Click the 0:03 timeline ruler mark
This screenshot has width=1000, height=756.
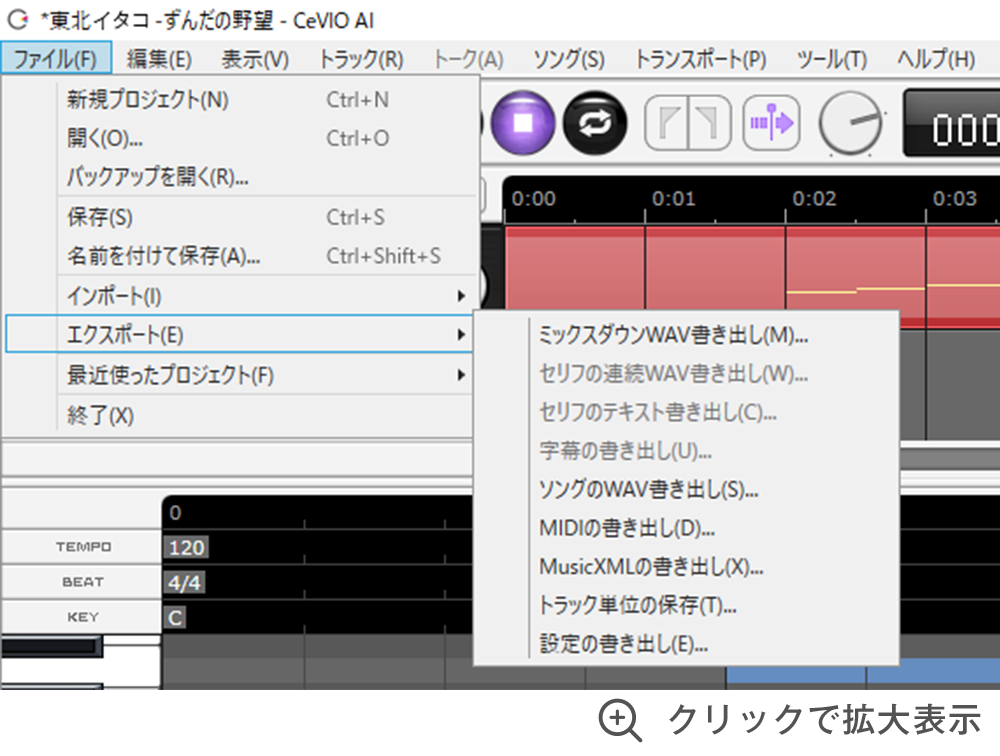click(954, 198)
